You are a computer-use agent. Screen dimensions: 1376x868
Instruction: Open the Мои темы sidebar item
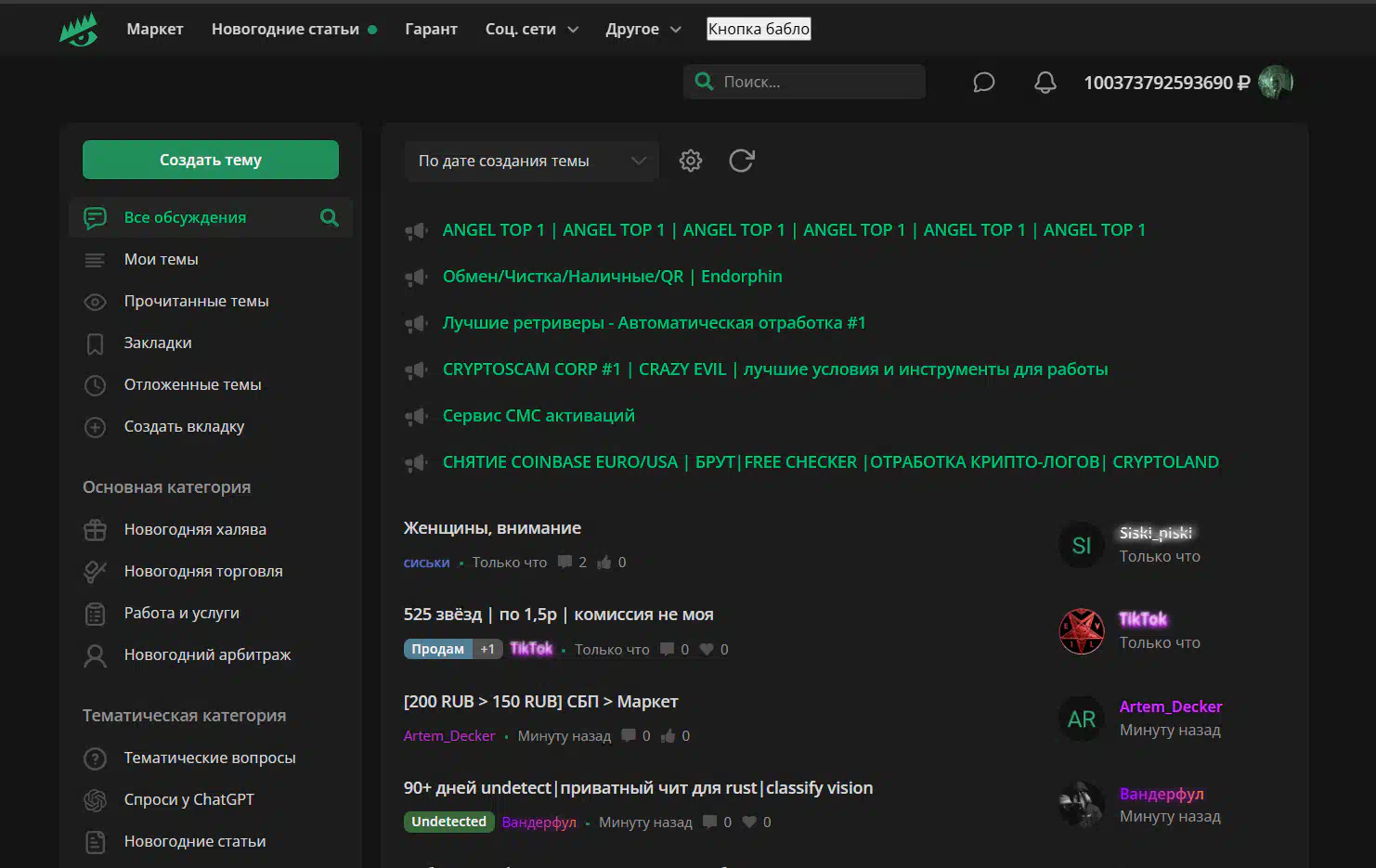point(161,259)
